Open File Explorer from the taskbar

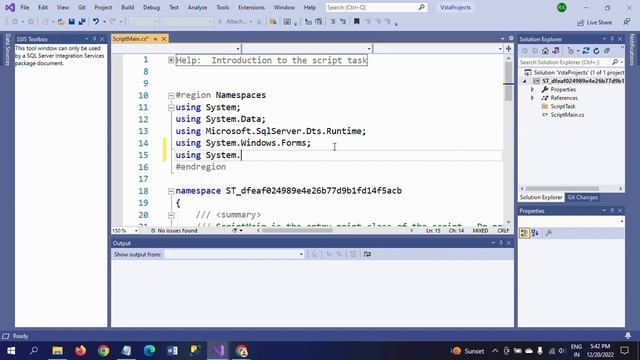point(58,351)
